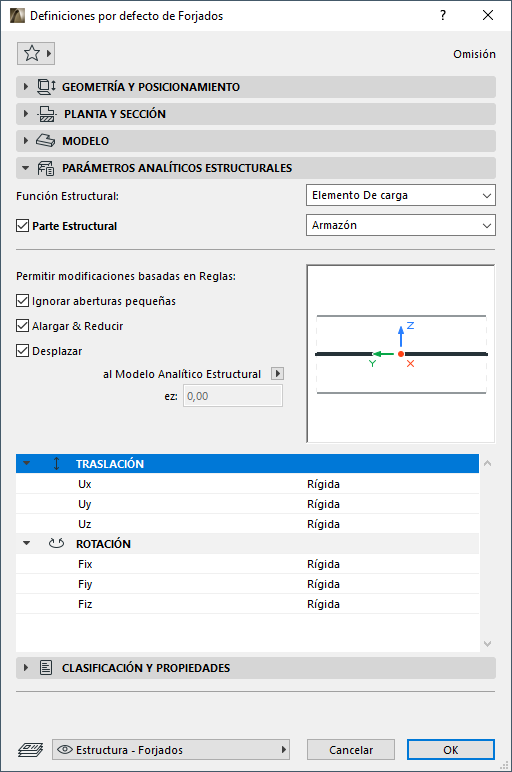Click the Clasificación y Propiedades list icon
Viewport: 512px width, 772px height.
pyautogui.click(x=46, y=668)
